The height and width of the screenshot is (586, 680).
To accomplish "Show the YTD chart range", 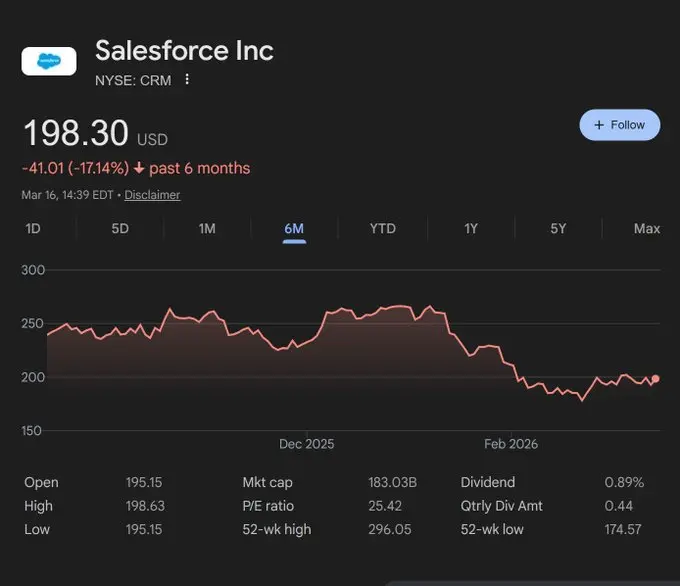I will tap(382, 229).
